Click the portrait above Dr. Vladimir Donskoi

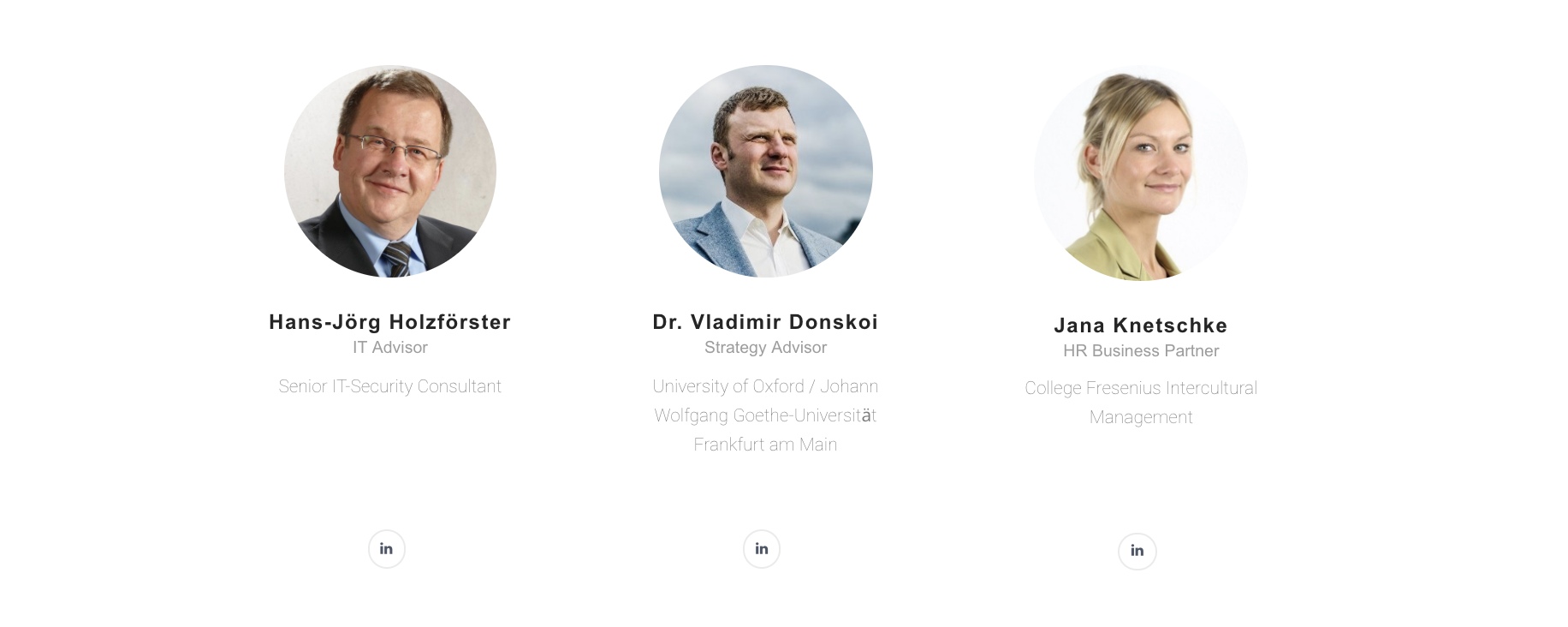tap(765, 171)
